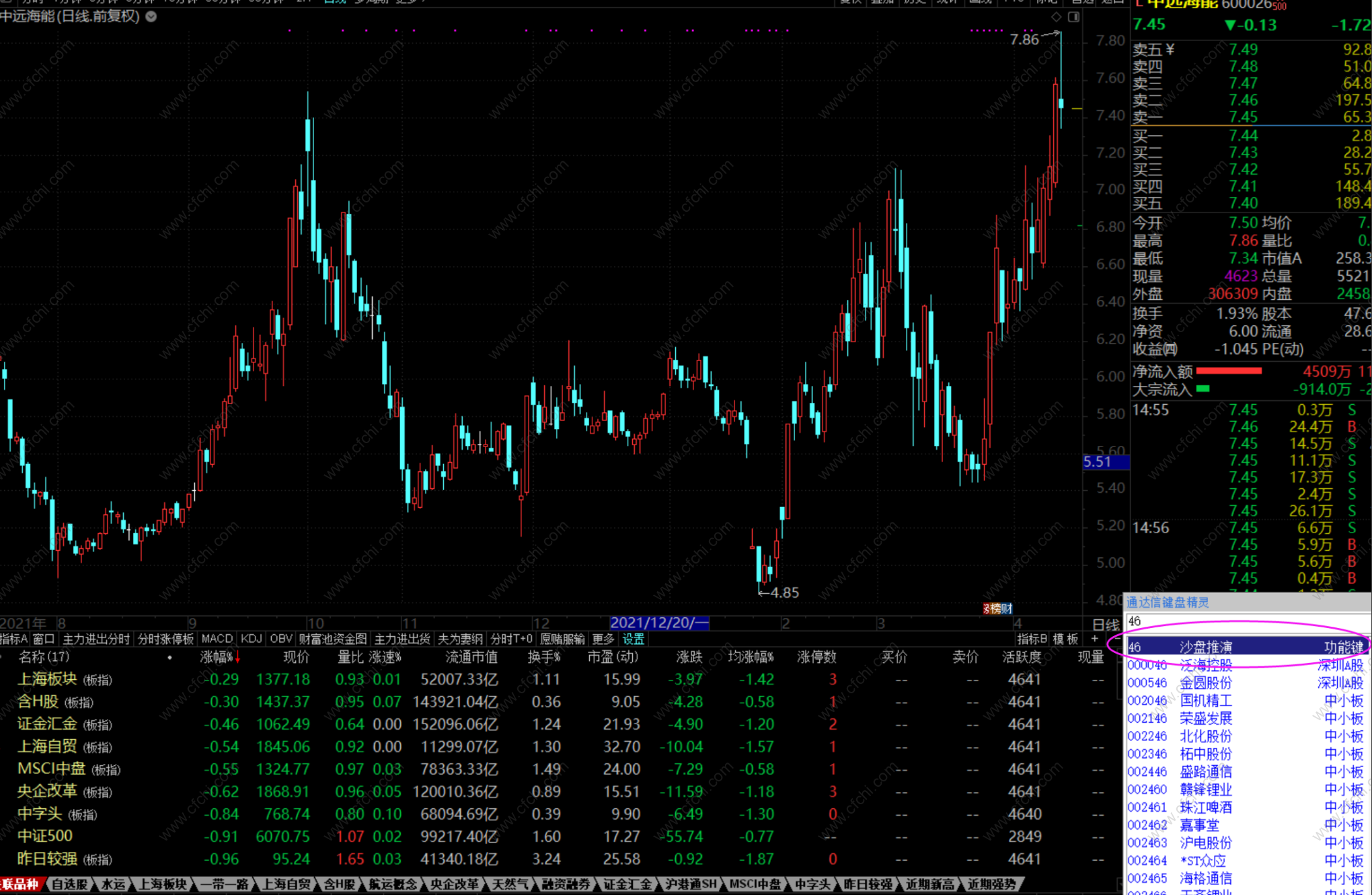Image resolution: width=1372 pixels, height=895 pixels.
Task: Open the 更多 indicators menu
Action: (x=603, y=639)
